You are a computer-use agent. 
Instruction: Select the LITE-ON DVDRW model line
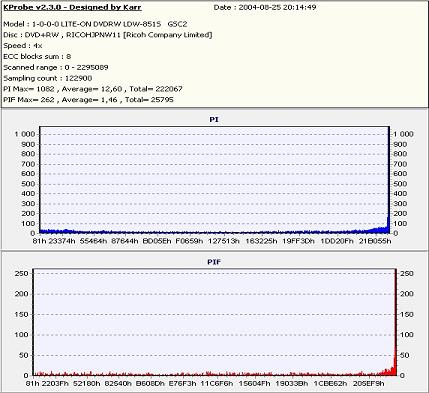(x=95, y=24)
